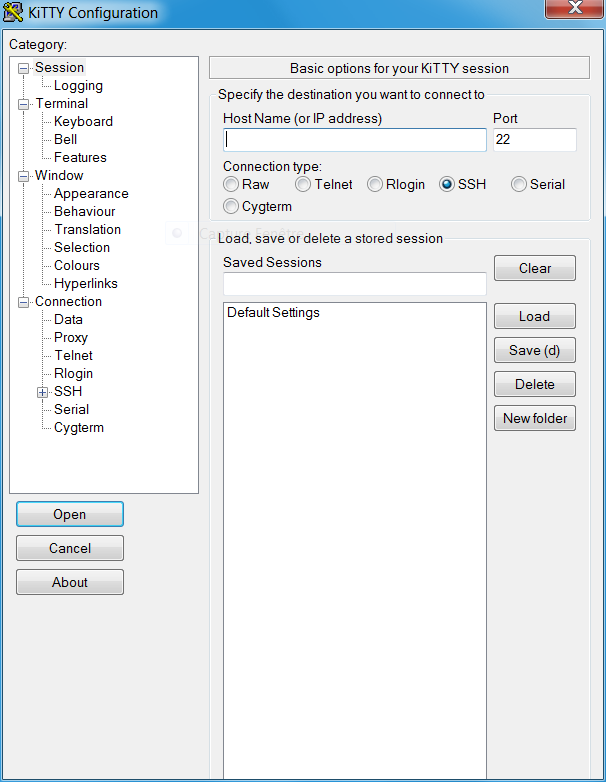Open the Bell category
The height and width of the screenshot is (782, 606).
click(65, 140)
